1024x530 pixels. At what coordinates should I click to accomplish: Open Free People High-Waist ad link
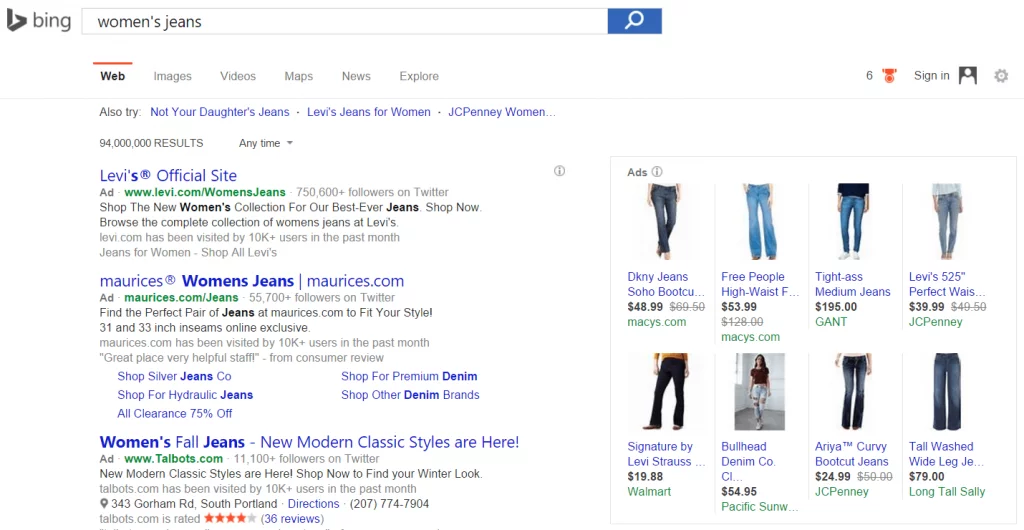(x=760, y=284)
